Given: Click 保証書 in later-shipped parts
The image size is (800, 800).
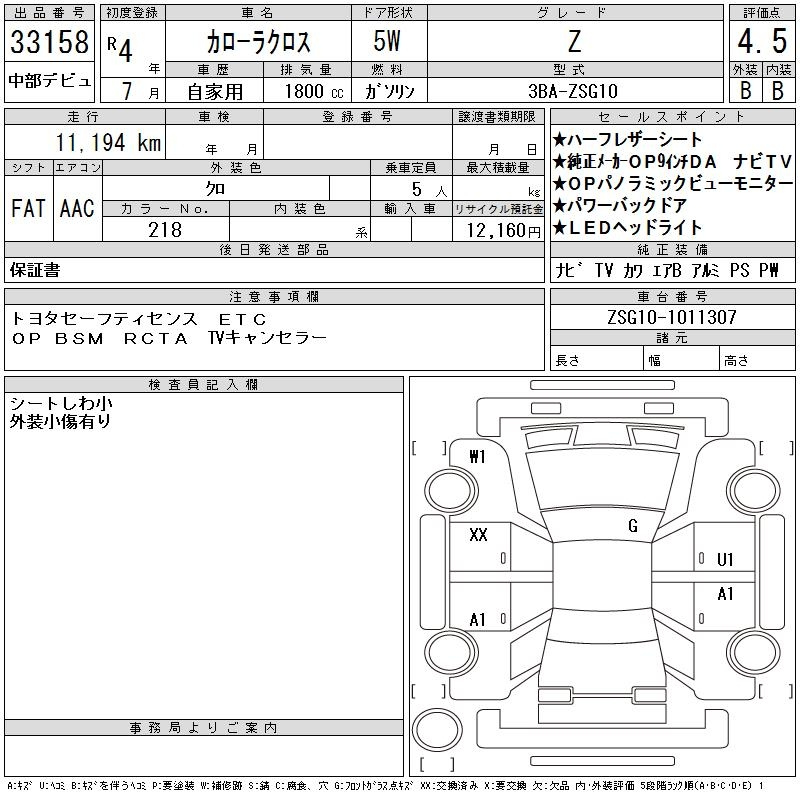Looking at the screenshot, I should [x=35, y=270].
